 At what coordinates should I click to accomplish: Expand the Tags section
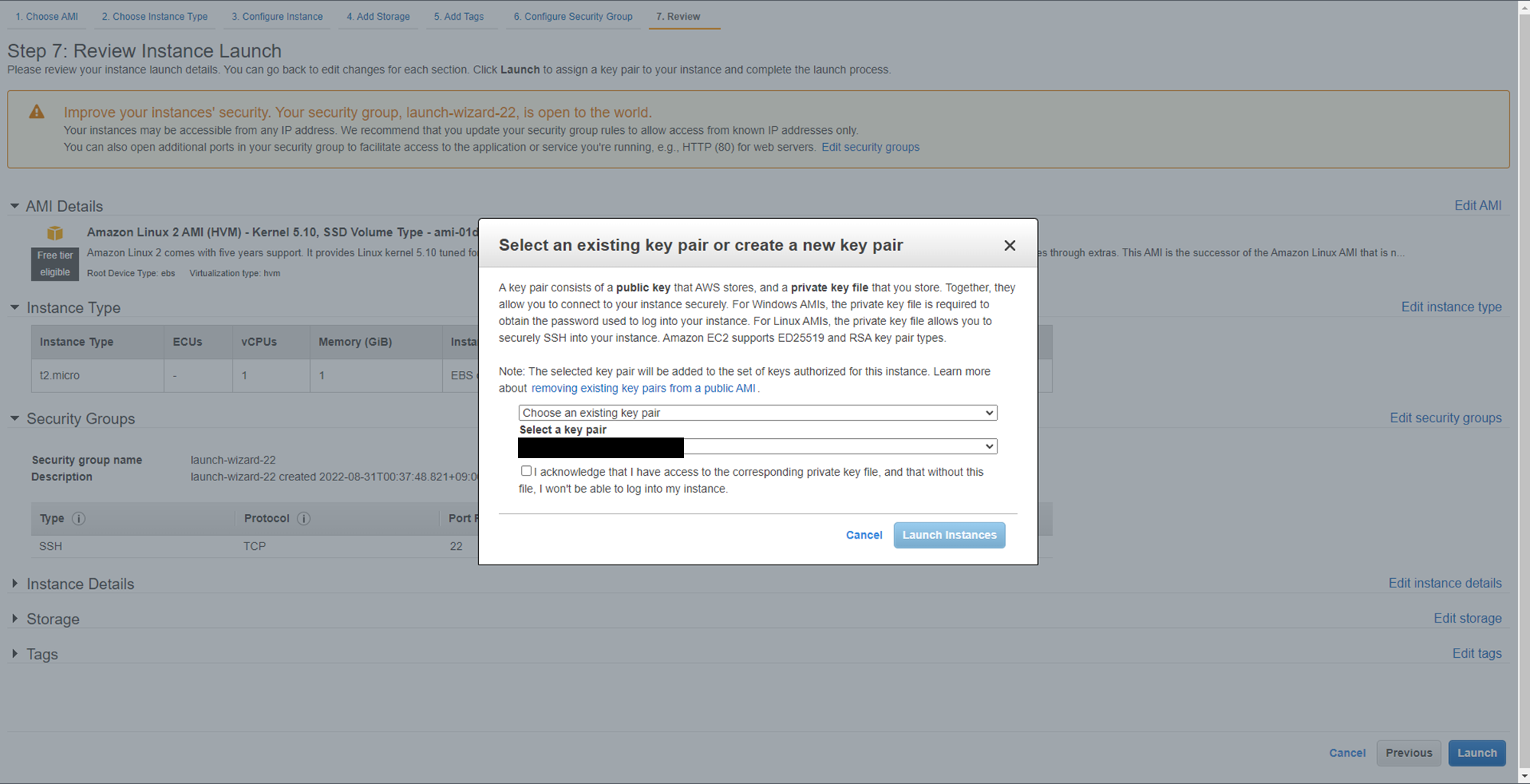15,654
